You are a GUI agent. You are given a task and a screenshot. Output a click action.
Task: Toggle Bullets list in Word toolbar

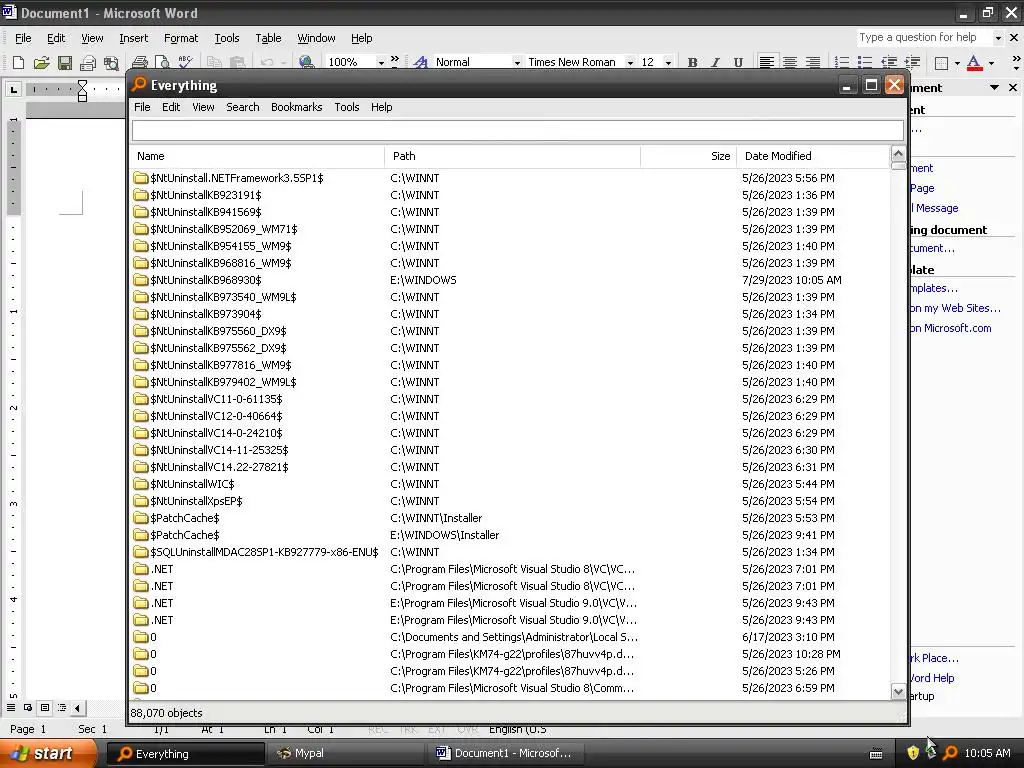point(865,62)
